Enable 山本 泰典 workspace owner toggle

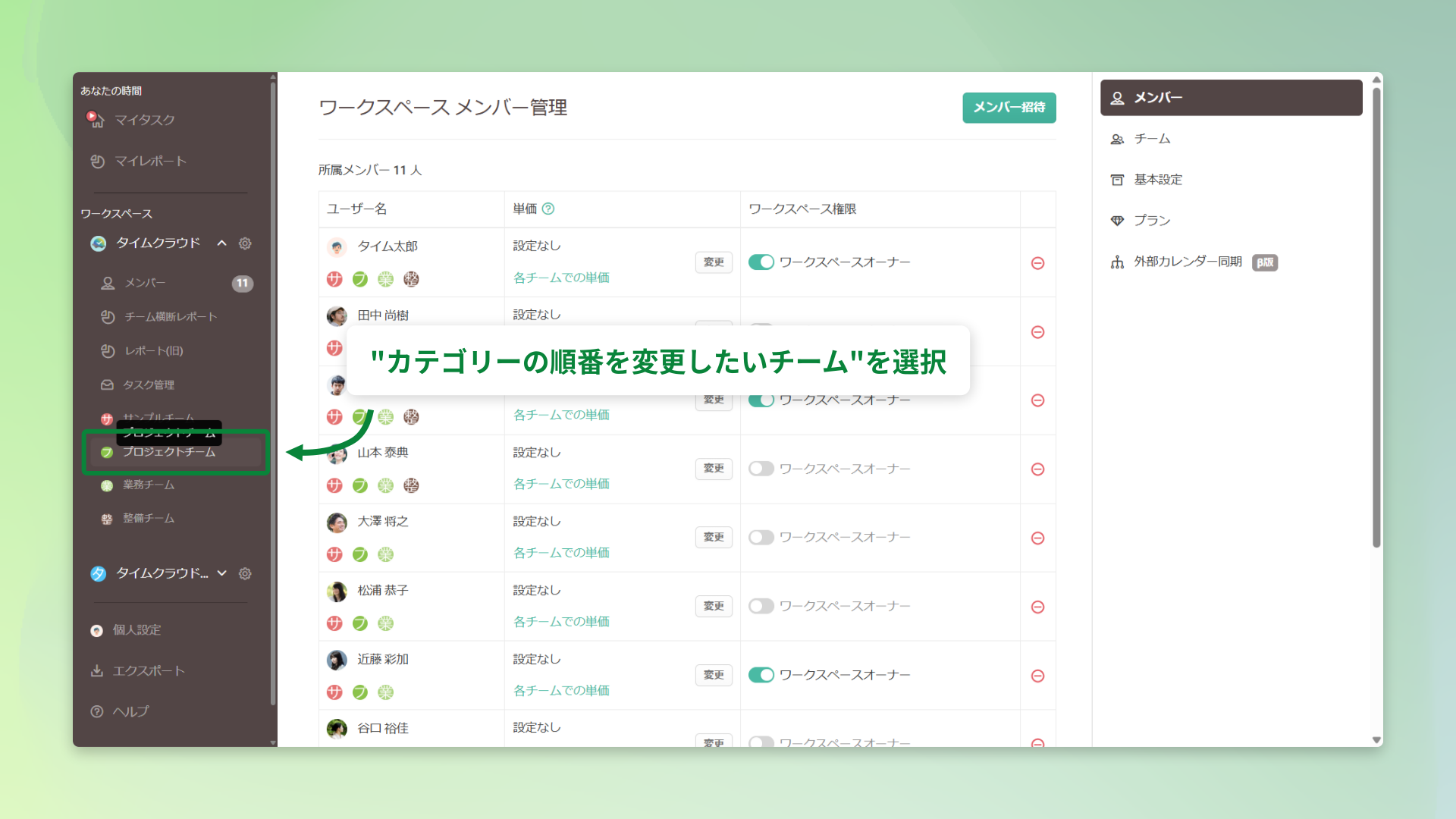click(x=761, y=469)
